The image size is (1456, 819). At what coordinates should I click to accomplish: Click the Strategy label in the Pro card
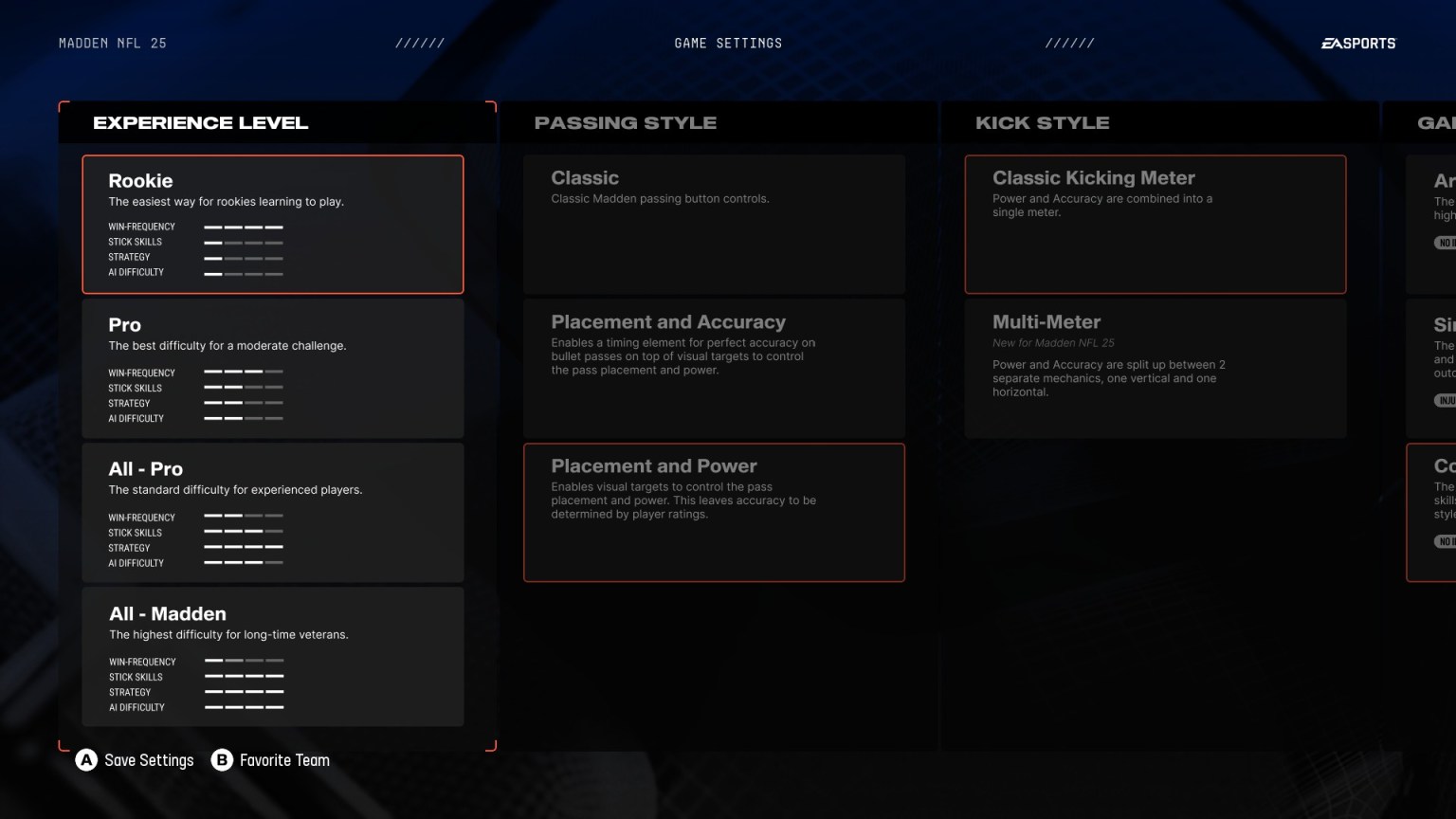(129, 403)
